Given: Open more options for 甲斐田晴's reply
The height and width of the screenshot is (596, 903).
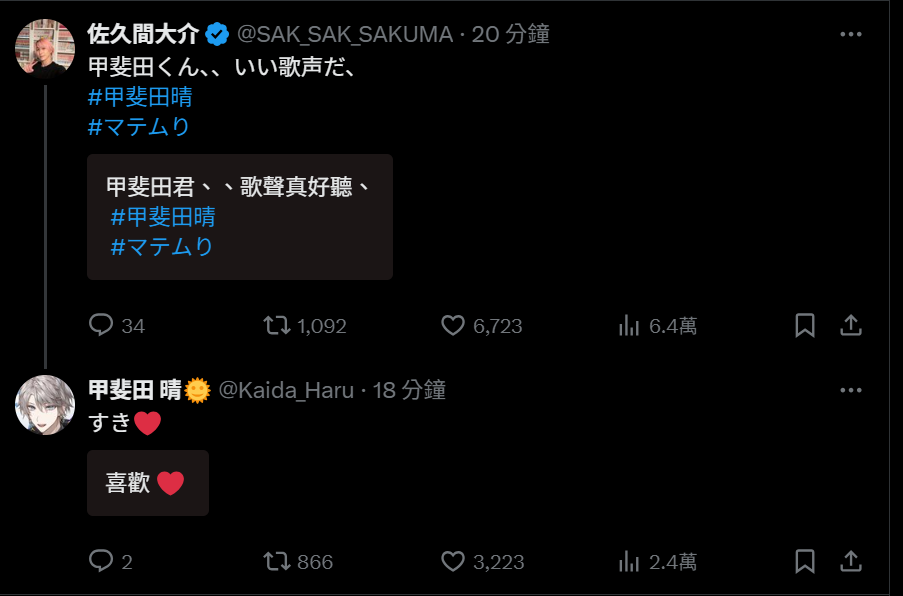Looking at the screenshot, I should [850, 390].
